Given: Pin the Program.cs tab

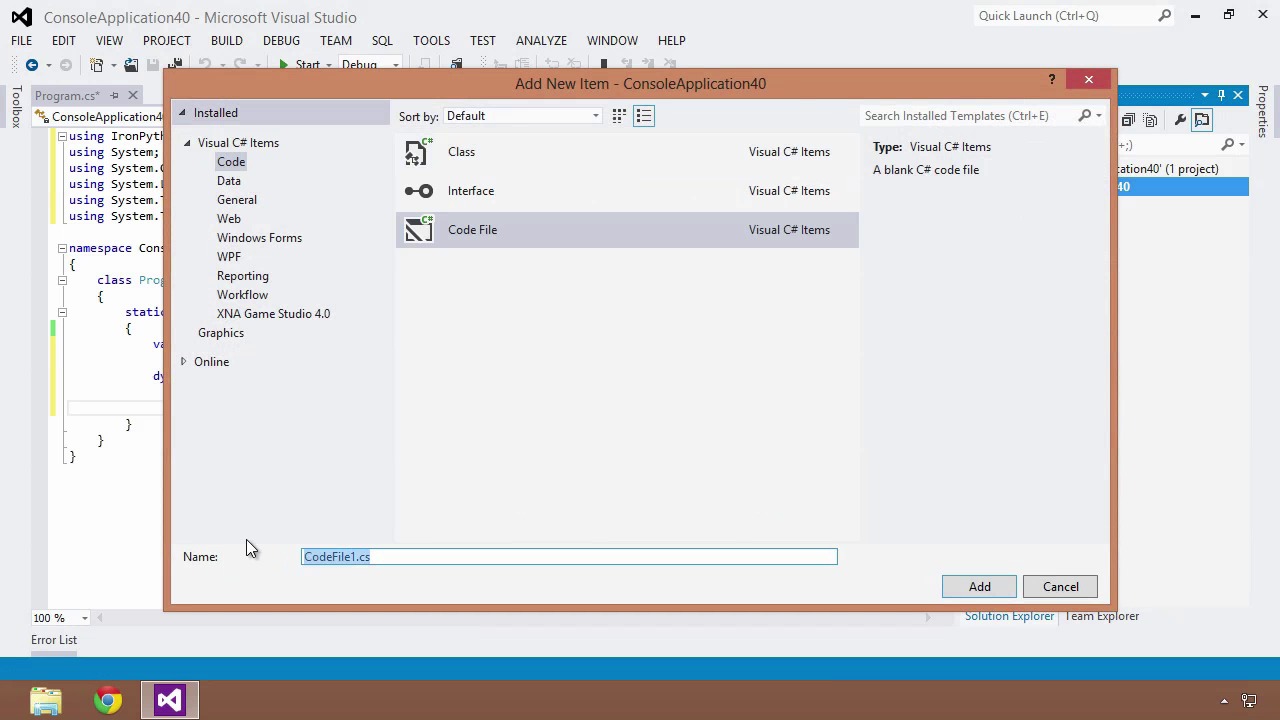Looking at the screenshot, I should click(114, 96).
